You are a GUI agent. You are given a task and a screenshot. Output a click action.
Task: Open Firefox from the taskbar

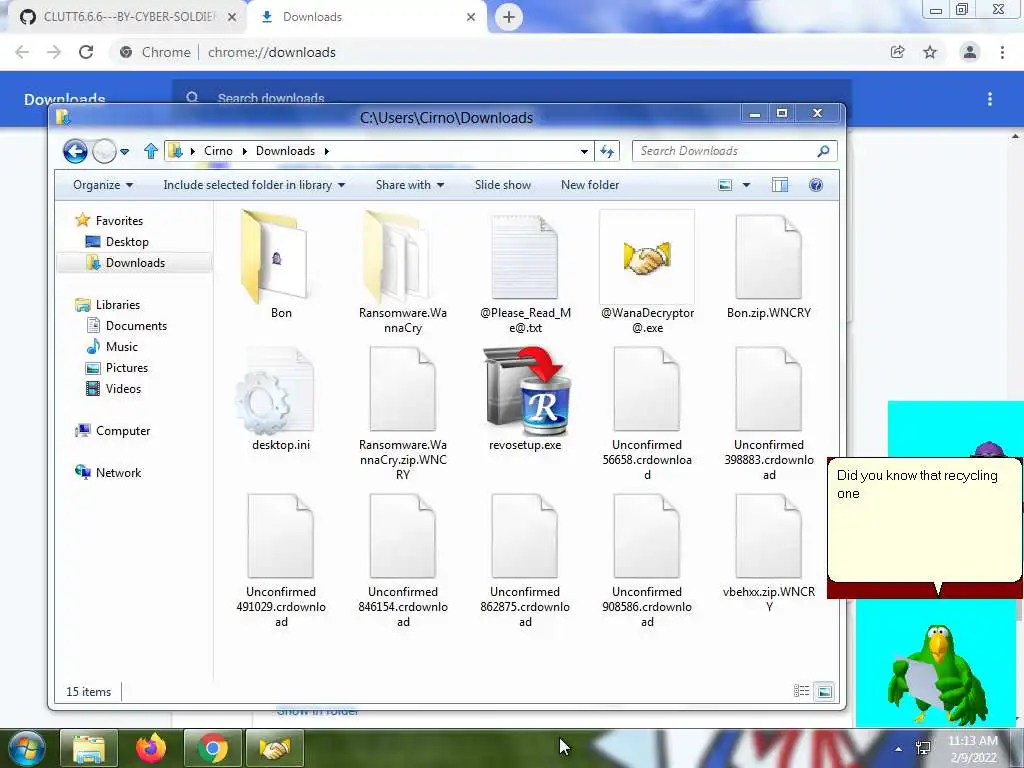(151, 748)
